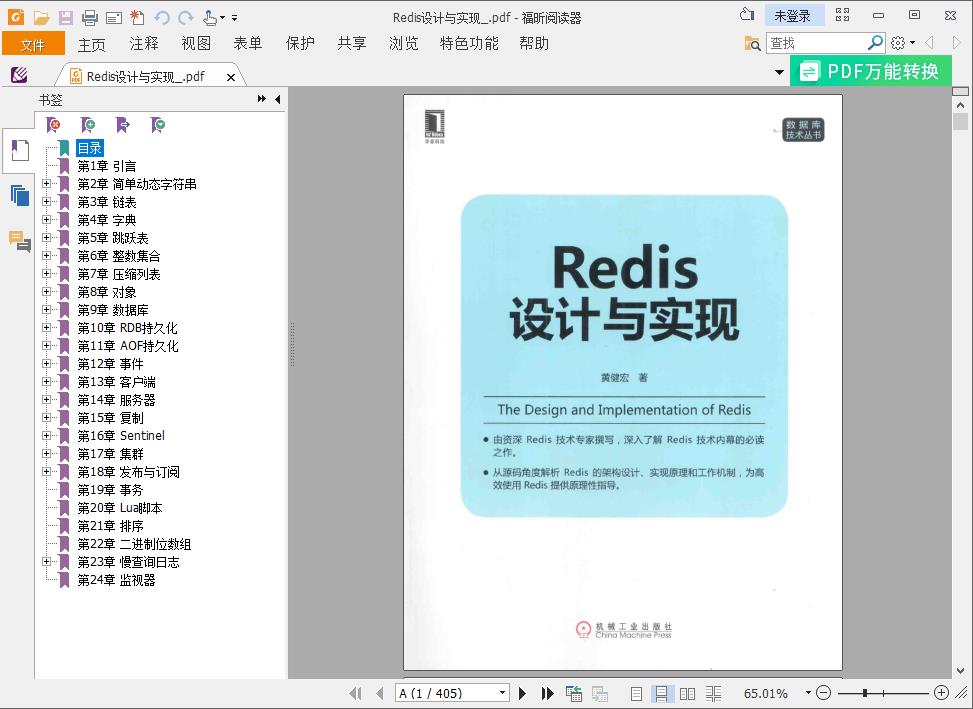973x709 pixels.
Task: Select facing two-page view mode
Action: pyautogui.click(x=687, y=693)
